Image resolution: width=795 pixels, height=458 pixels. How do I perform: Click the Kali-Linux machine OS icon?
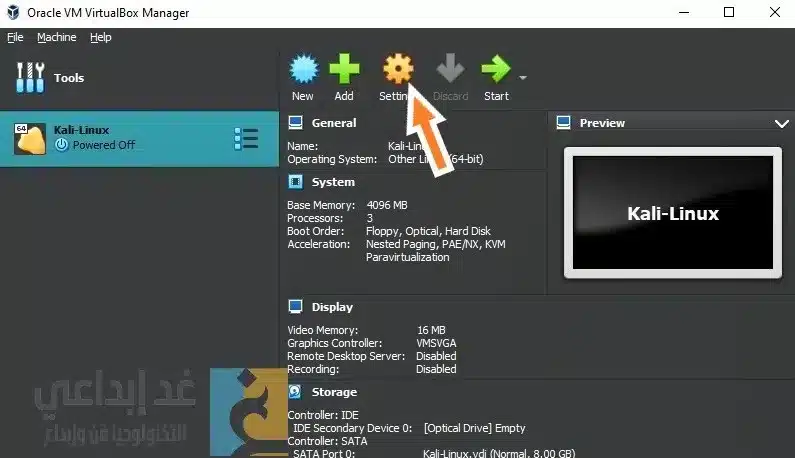pyautogui.click(x=29, y=138)
